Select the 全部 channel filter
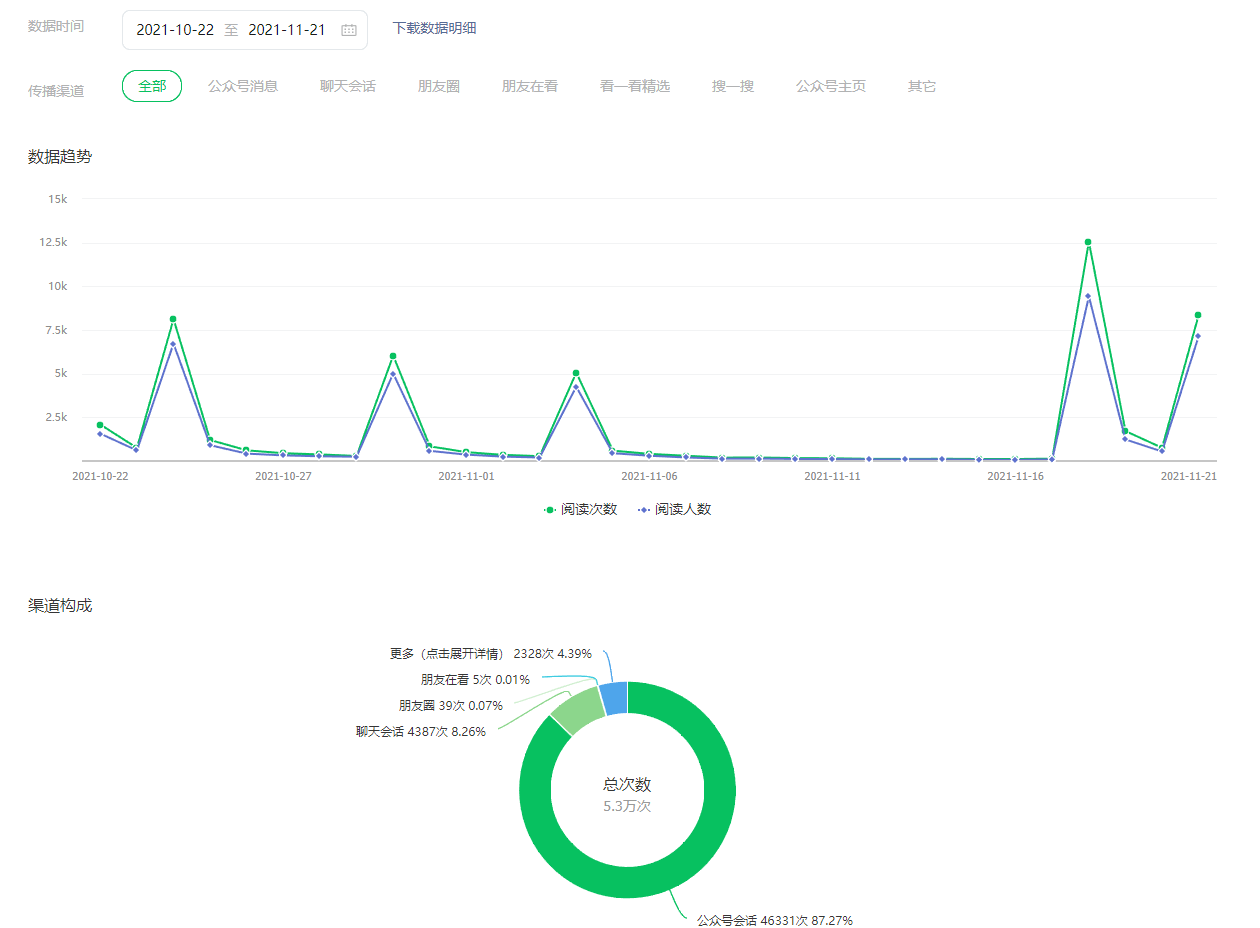 152,86
